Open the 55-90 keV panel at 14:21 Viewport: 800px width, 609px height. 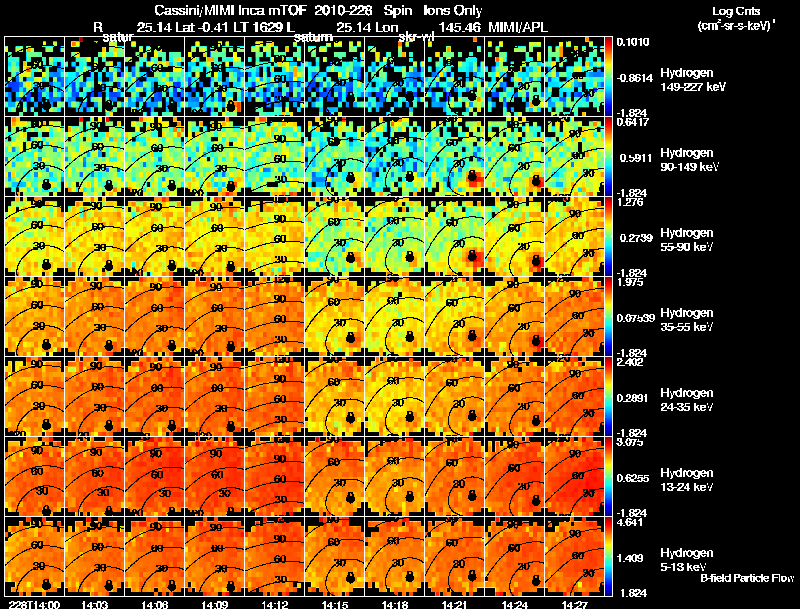[x=455, y=237]
